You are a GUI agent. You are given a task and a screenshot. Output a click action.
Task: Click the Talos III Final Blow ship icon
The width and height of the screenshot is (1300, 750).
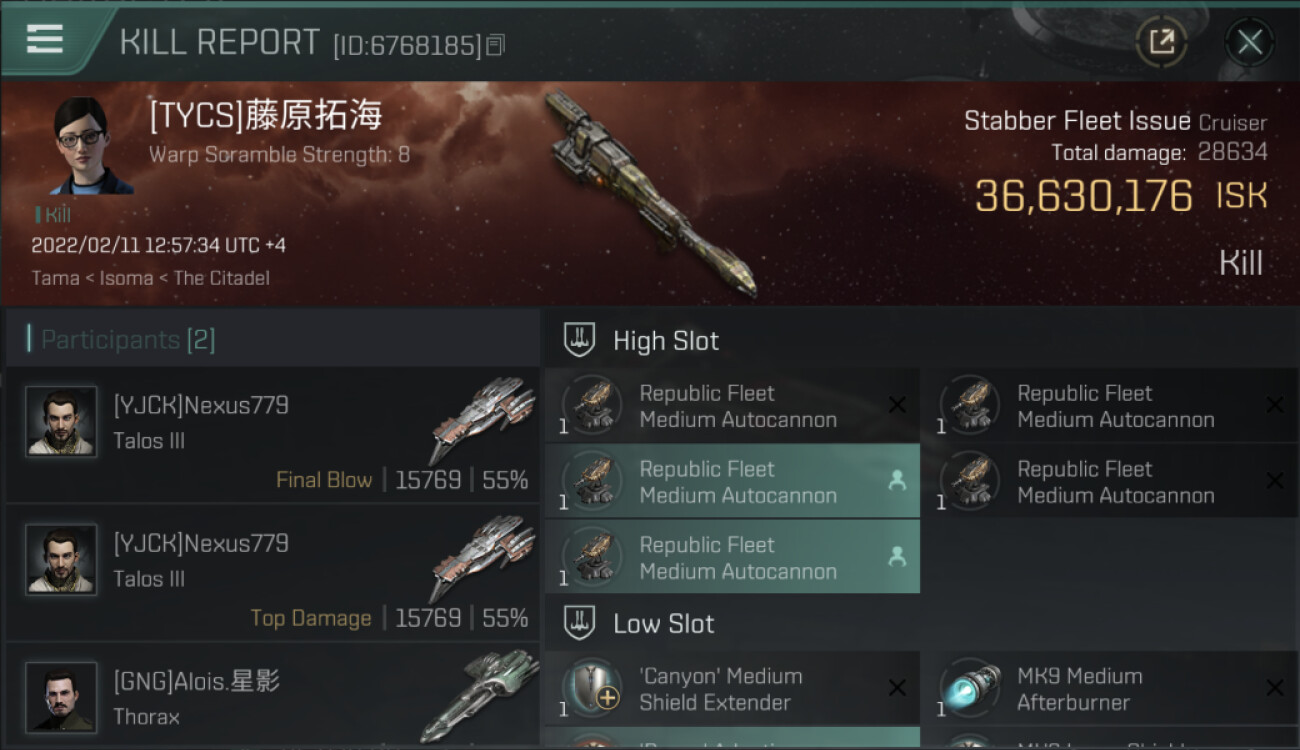[482, 420]
